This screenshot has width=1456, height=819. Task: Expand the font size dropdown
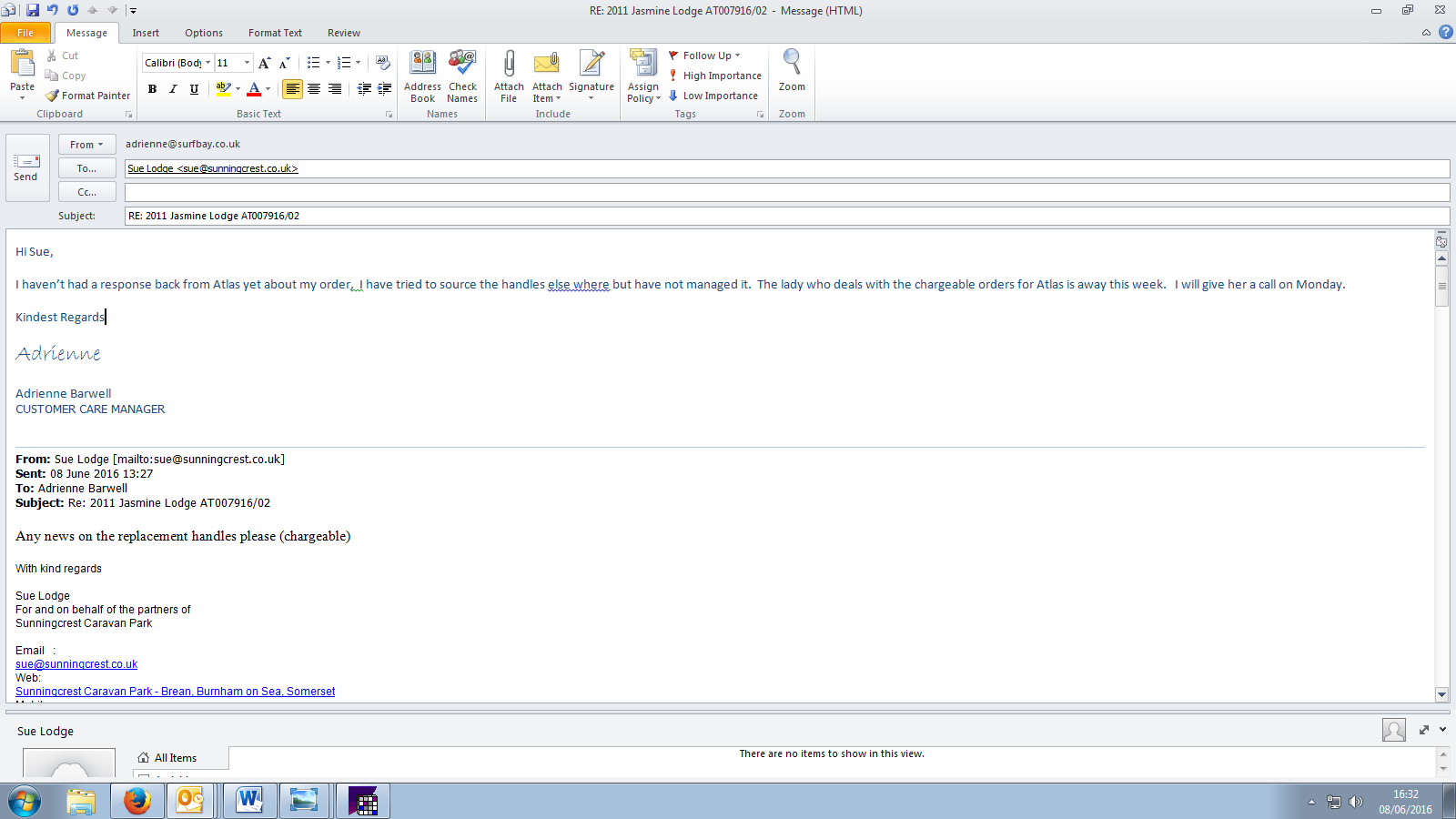(x=247, y=63)
